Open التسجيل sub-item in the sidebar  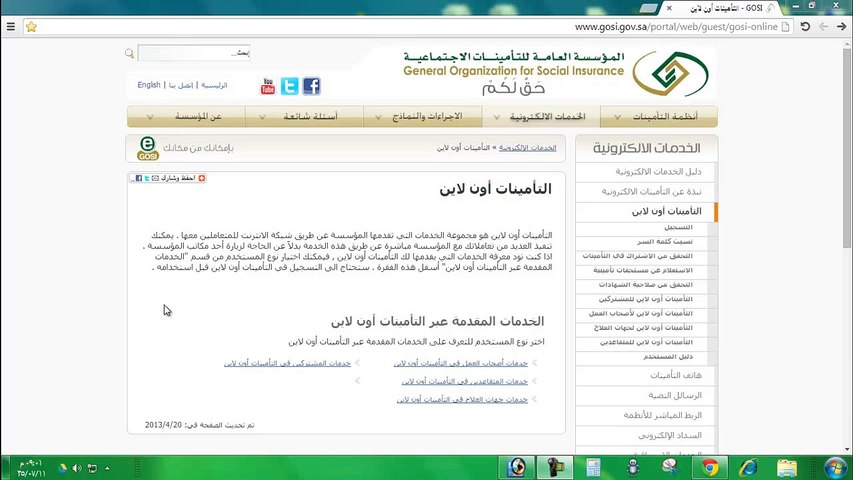point(678,227)
